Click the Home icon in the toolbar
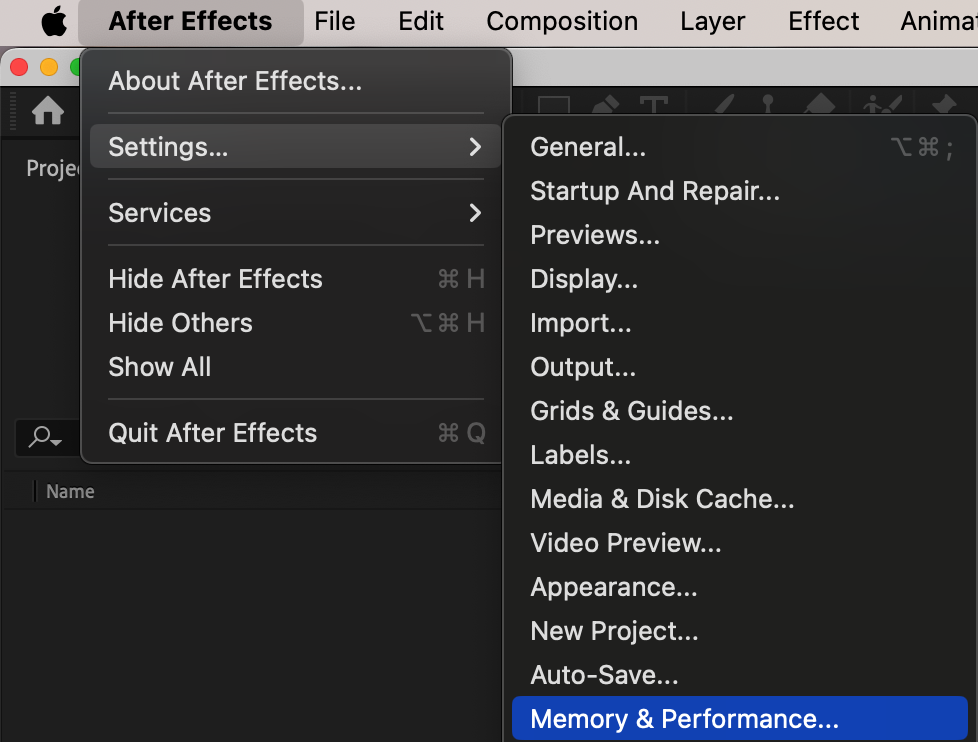 pos(47,111)
